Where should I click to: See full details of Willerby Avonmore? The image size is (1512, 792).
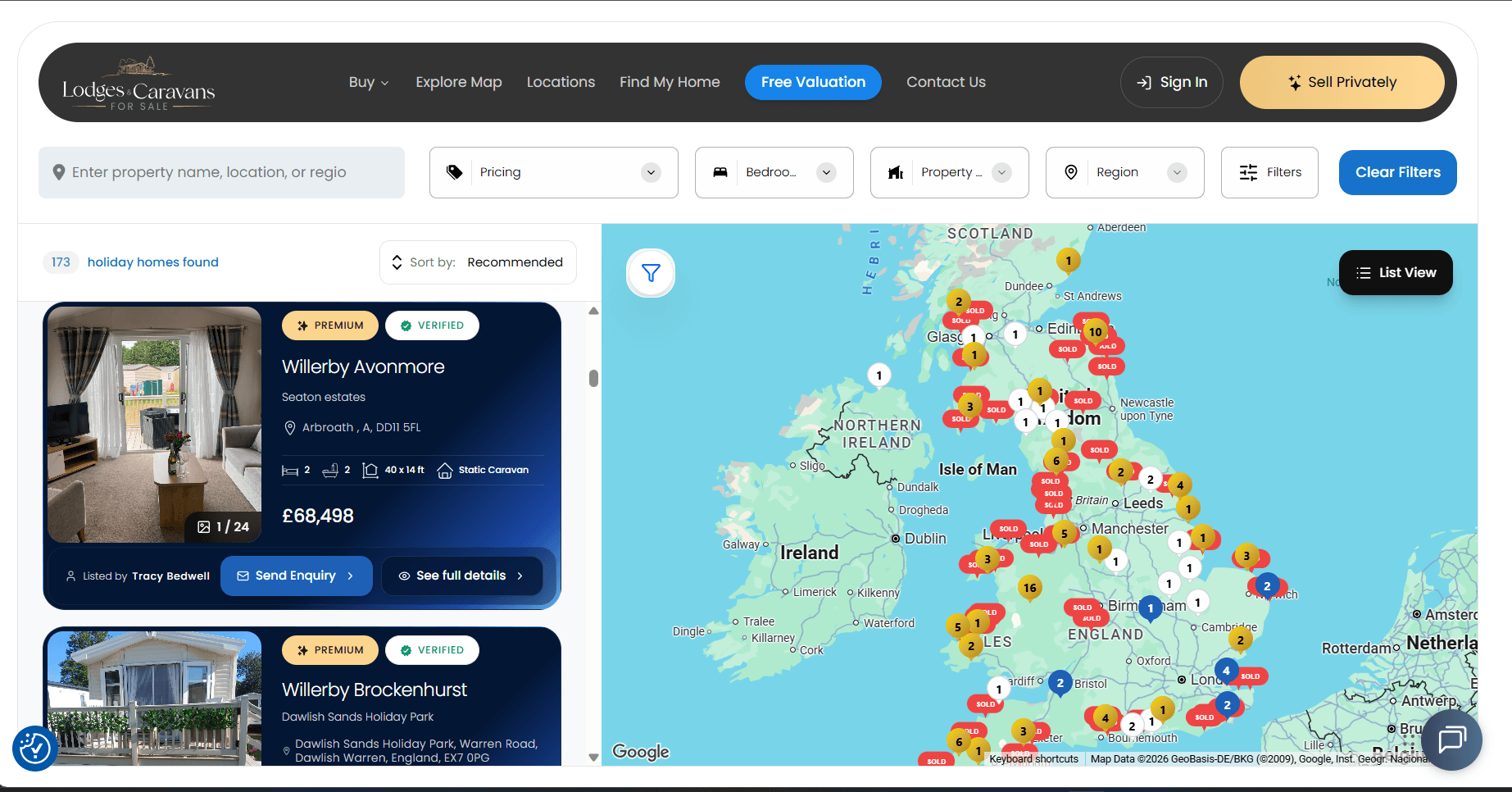coord(462,576)
